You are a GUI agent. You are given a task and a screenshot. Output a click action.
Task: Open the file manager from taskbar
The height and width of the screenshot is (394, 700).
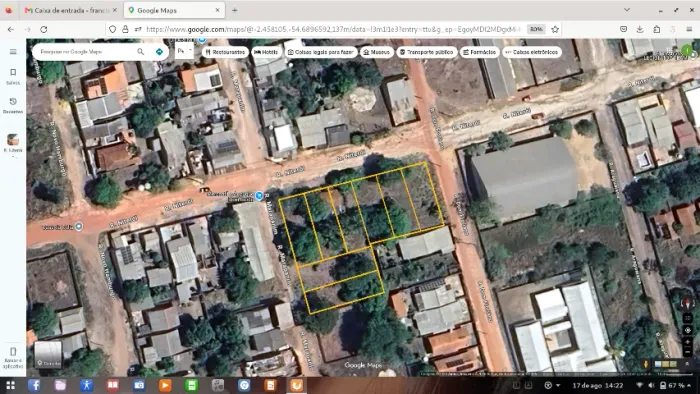pos(60,385)
